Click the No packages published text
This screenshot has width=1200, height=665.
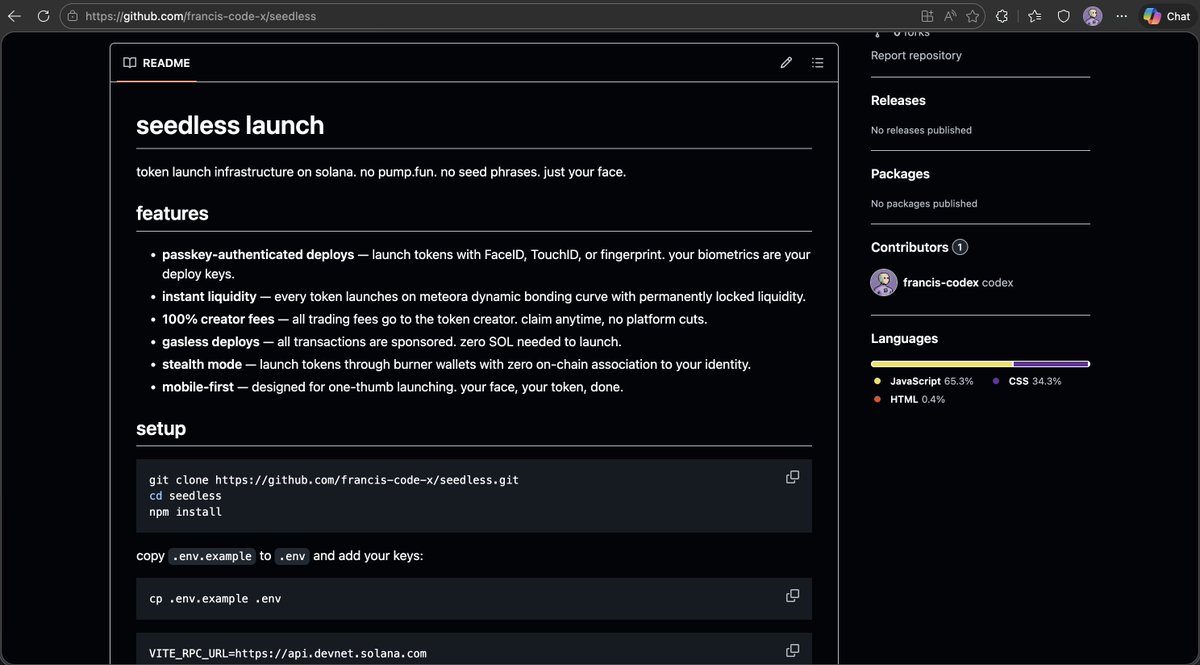[924, 204]
